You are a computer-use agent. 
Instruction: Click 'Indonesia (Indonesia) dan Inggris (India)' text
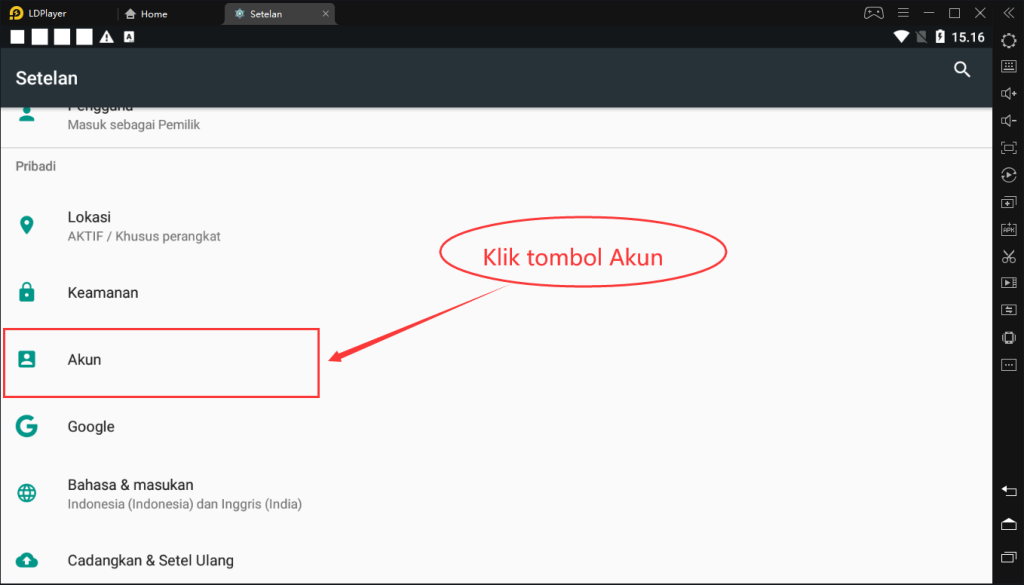coord(185,504)
